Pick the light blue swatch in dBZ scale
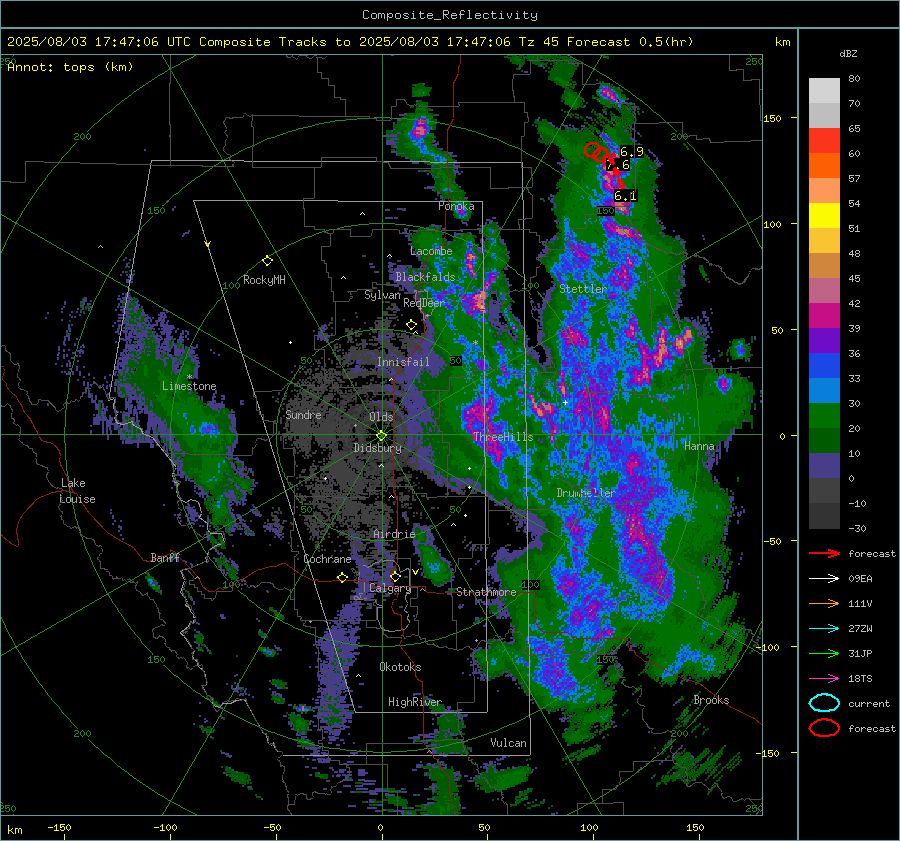The image size is (900, 841). (824, 390)
